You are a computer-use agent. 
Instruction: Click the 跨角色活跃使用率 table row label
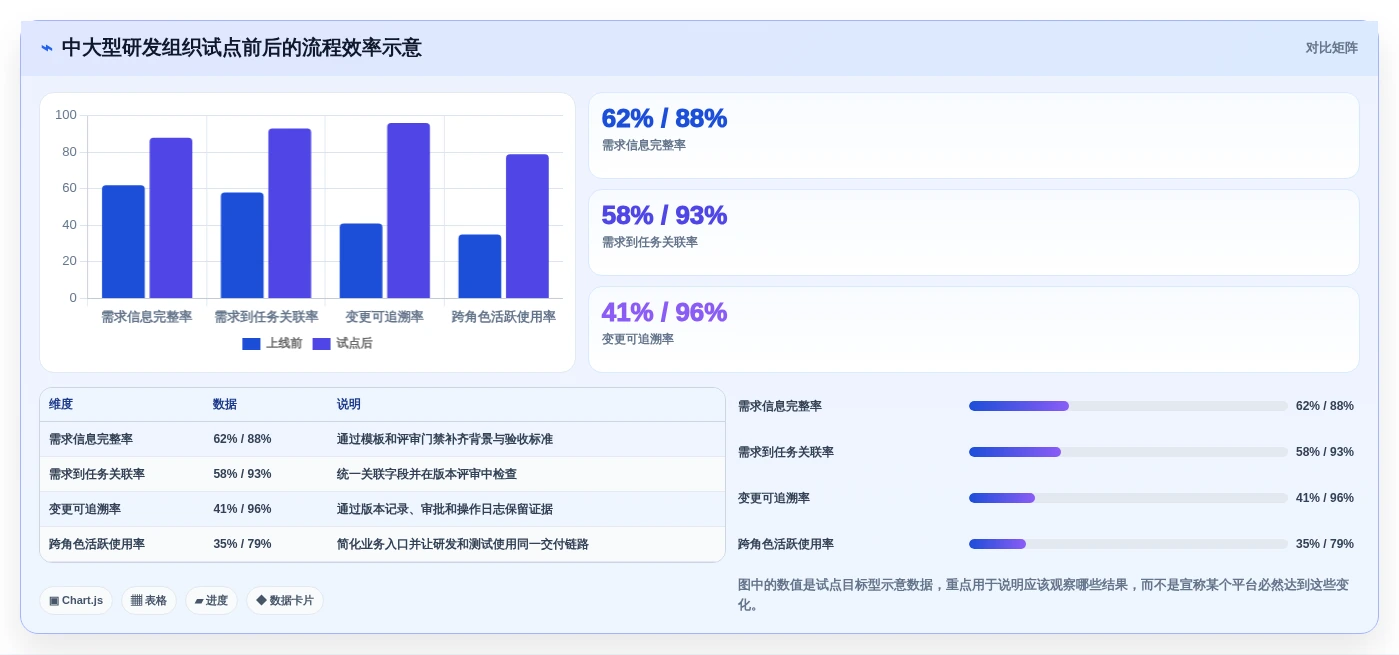pyautogui.click(x=97, y=544)
